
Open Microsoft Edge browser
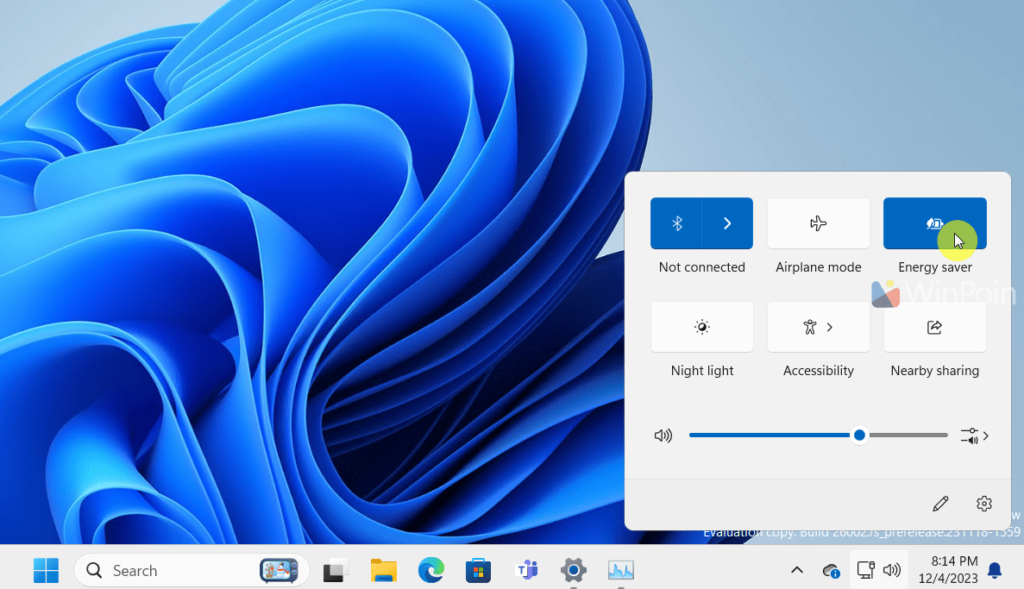tap(431, 571)
